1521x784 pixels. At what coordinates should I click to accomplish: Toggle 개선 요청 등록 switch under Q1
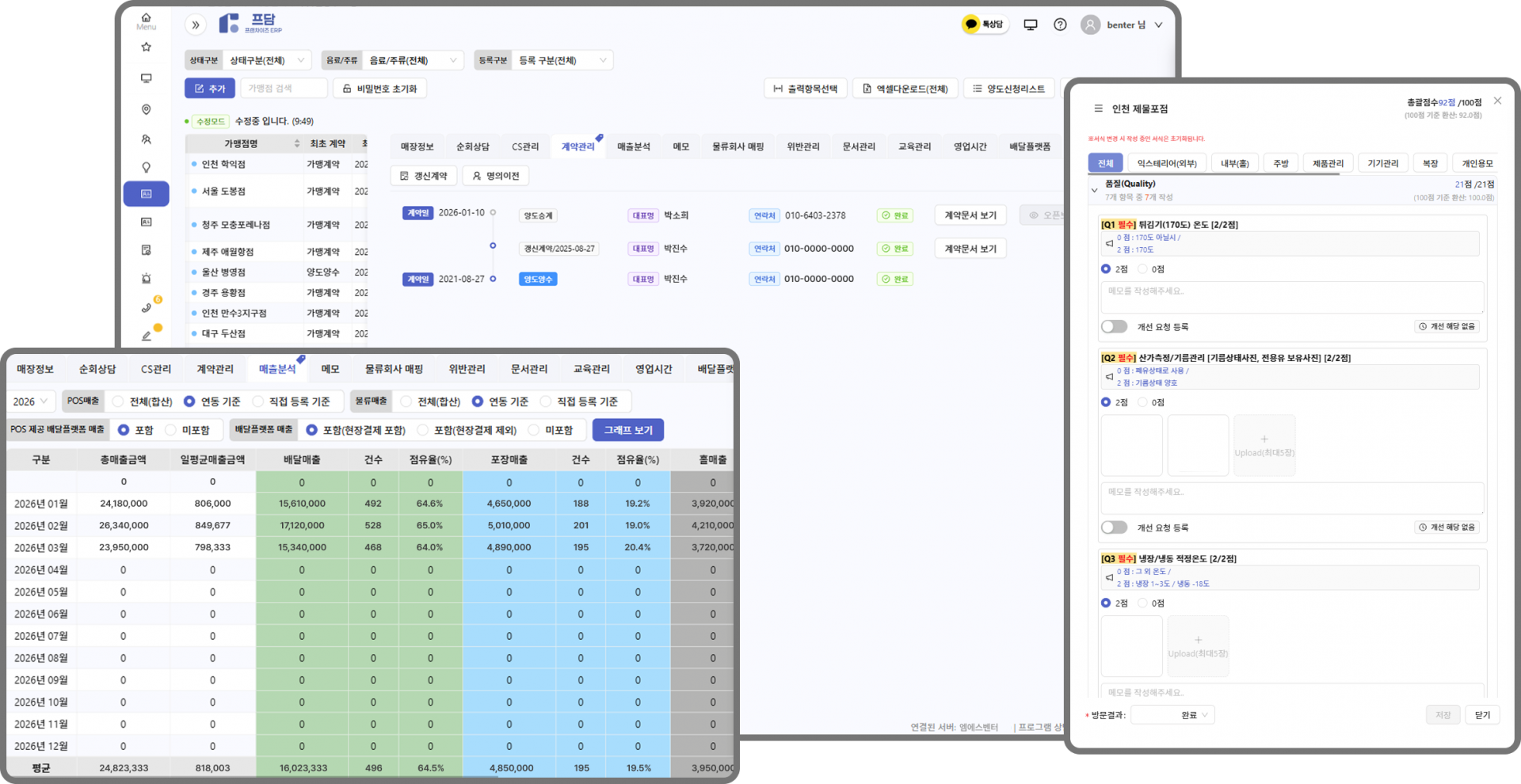tap(1114, 326)
